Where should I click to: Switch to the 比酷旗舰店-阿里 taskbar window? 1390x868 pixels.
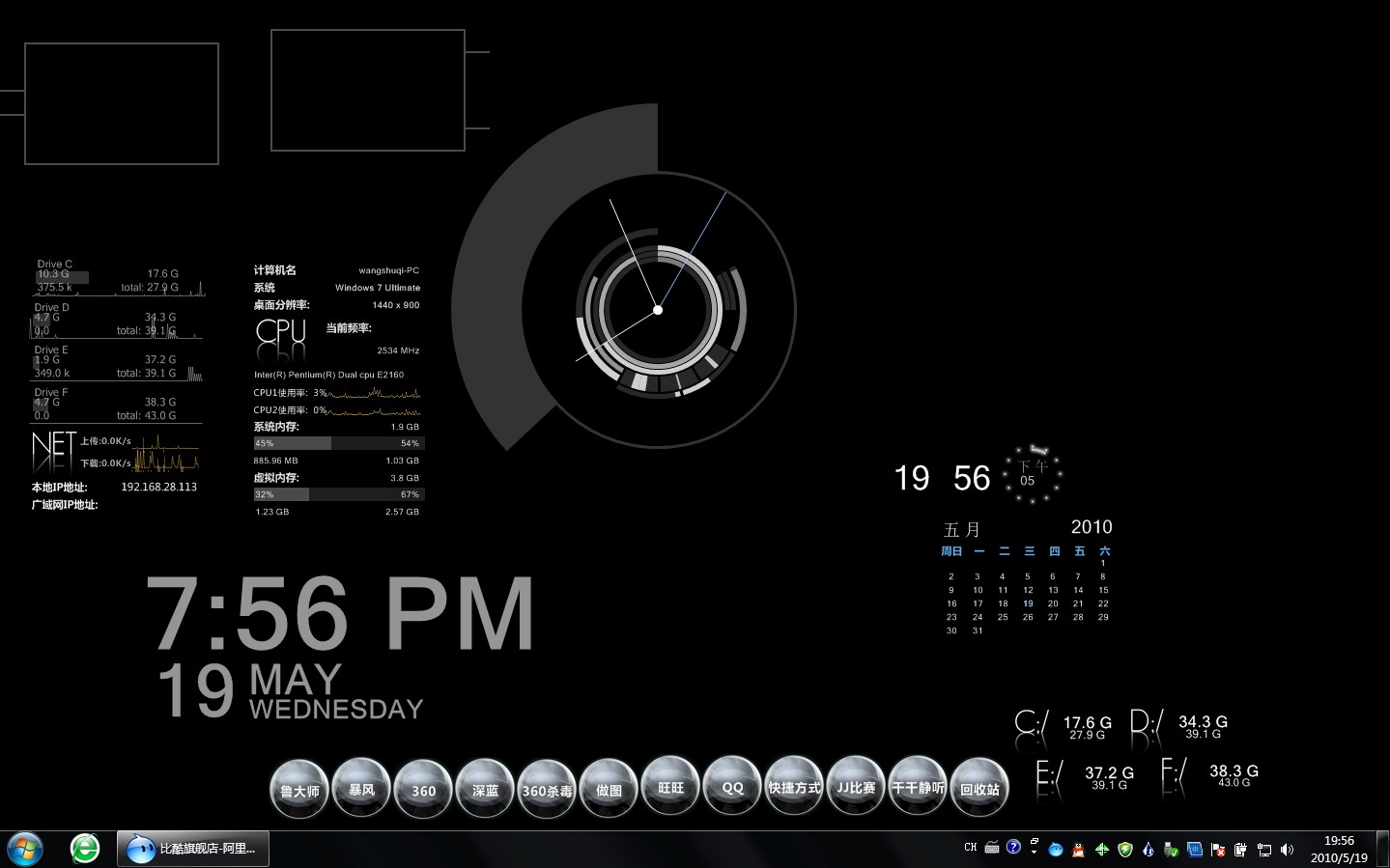pos(193,849)
